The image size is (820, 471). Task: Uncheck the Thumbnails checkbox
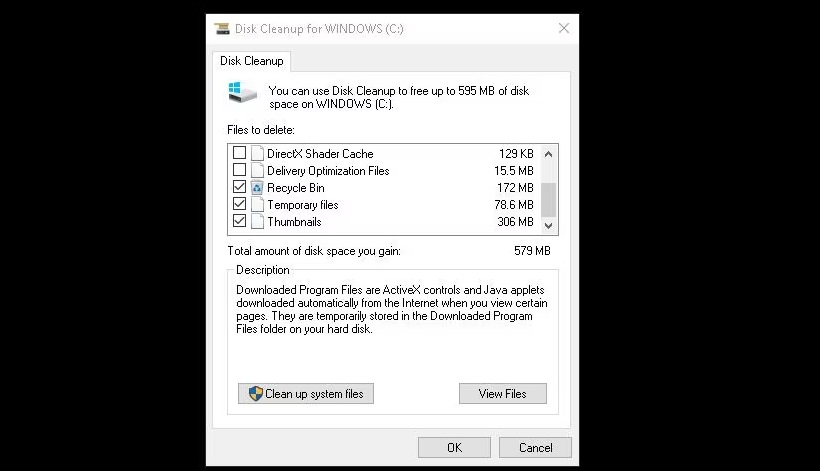tap(240, 221)
